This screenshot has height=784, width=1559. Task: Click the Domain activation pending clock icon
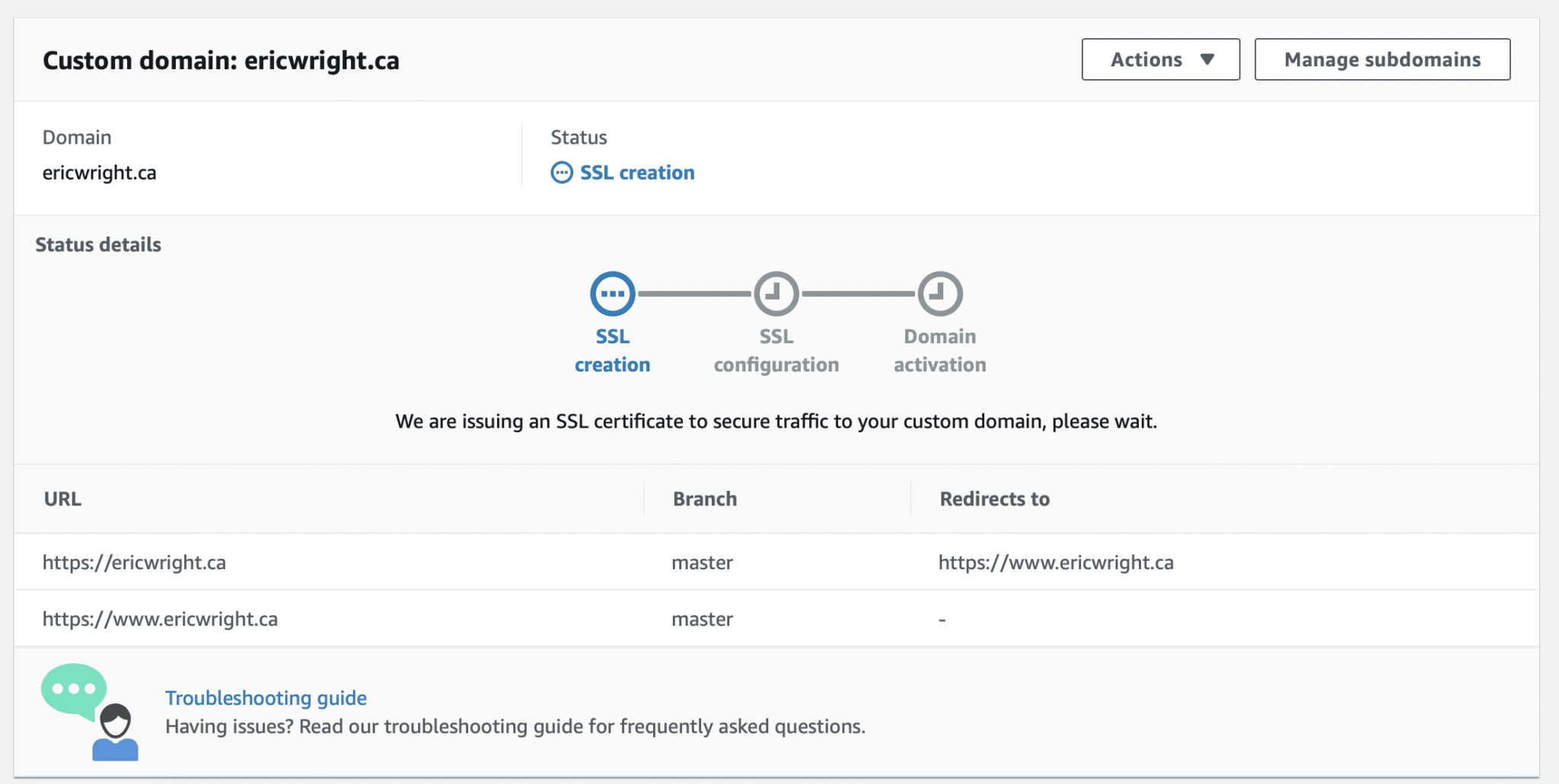[x=939, y=294]
